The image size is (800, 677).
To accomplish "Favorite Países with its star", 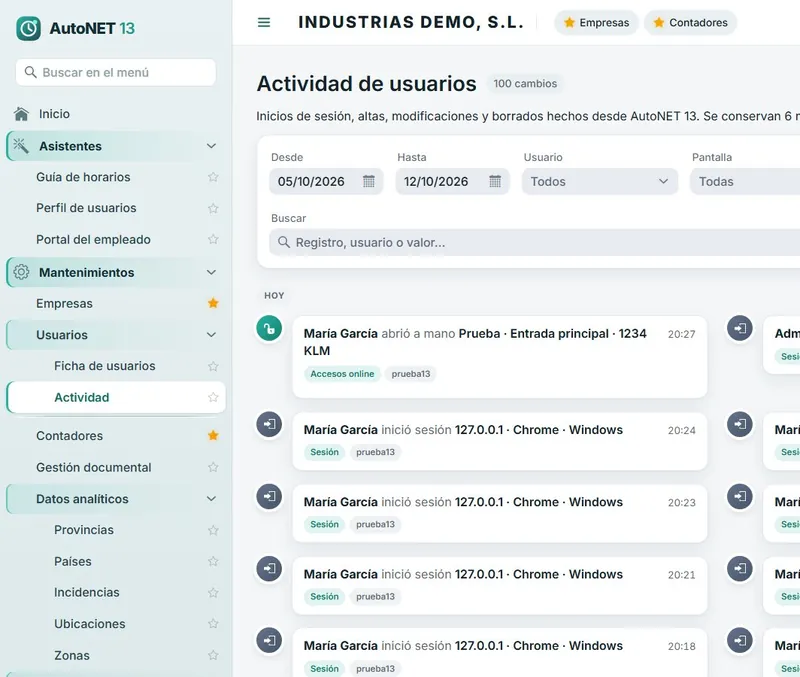I will click(213, 561).
